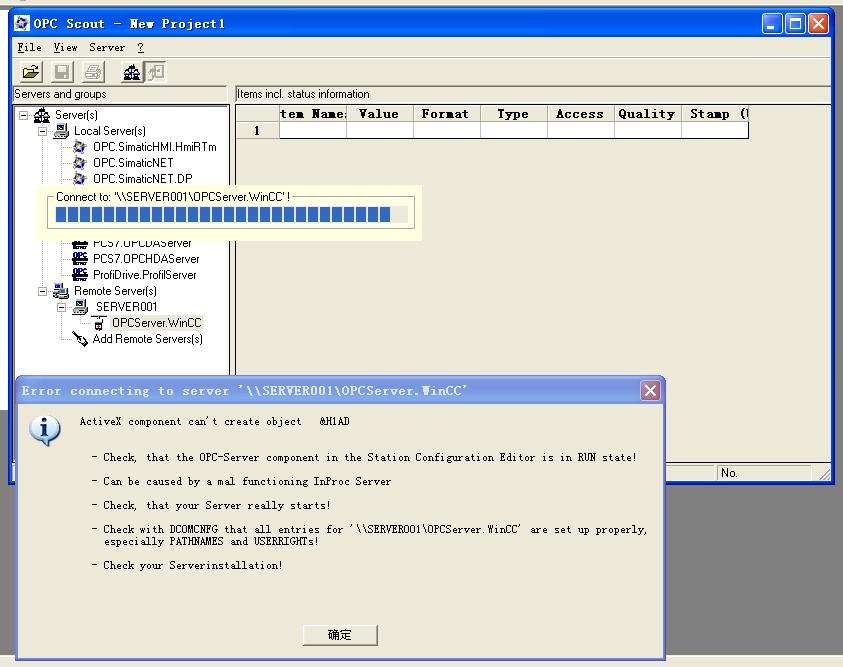
Task: Click "Servers and groups" panel label
Action: (x=60, y=94)
